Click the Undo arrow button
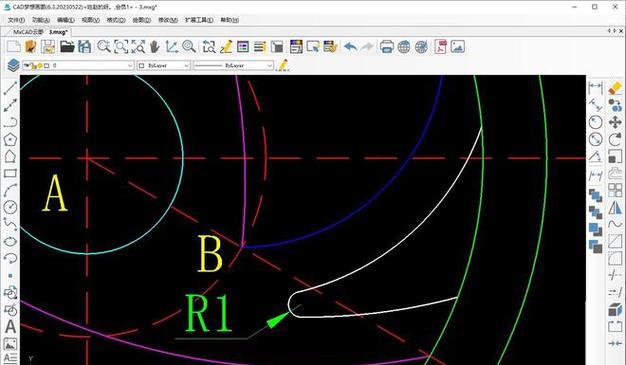Image resolution: width=626 pixels, height=365 pixels. pyautogui.click(x=350, y=47)
